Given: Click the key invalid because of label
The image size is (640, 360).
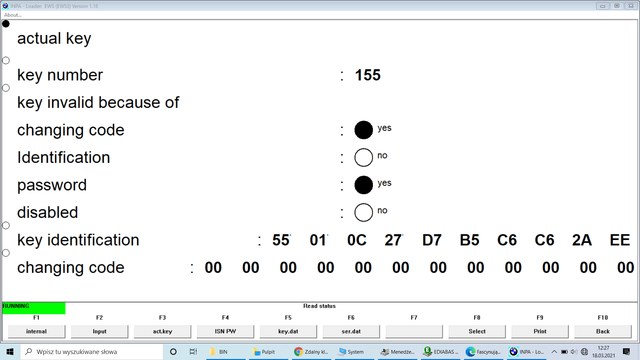Looking at the screenshot, I should pos(98,102).
